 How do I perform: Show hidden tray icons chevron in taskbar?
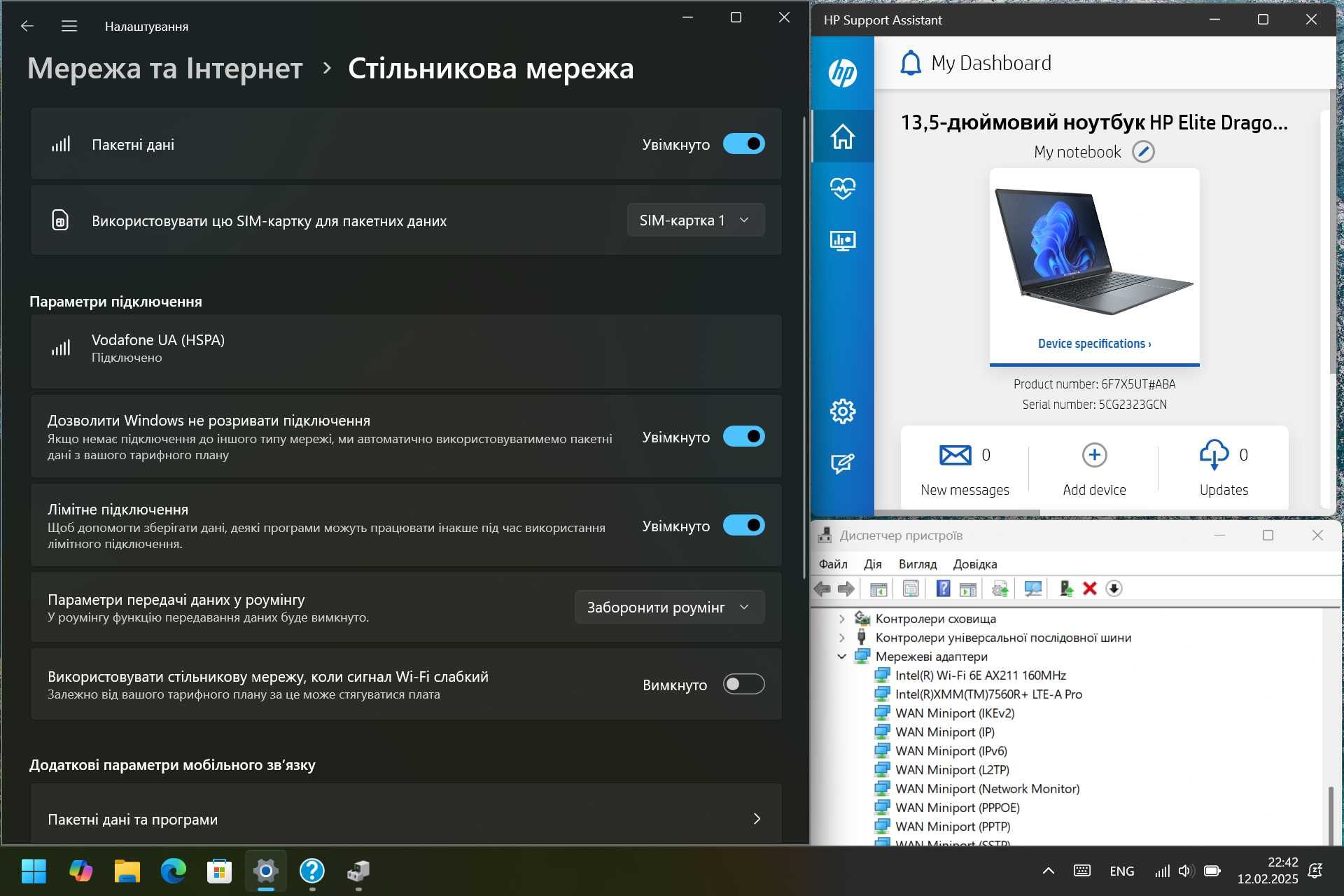pos(1048,871)
